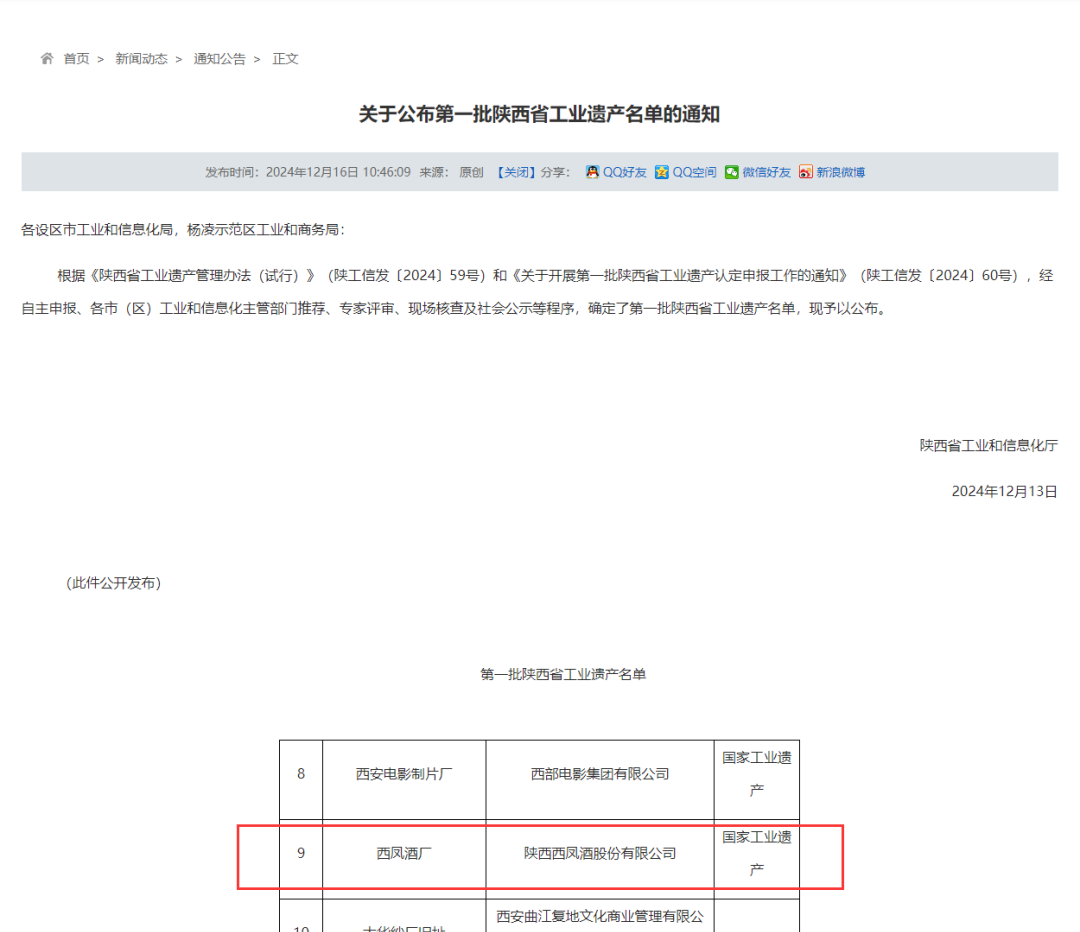
Task: Click the 西凤酒厂 table cell
Action: coord(404,853)
